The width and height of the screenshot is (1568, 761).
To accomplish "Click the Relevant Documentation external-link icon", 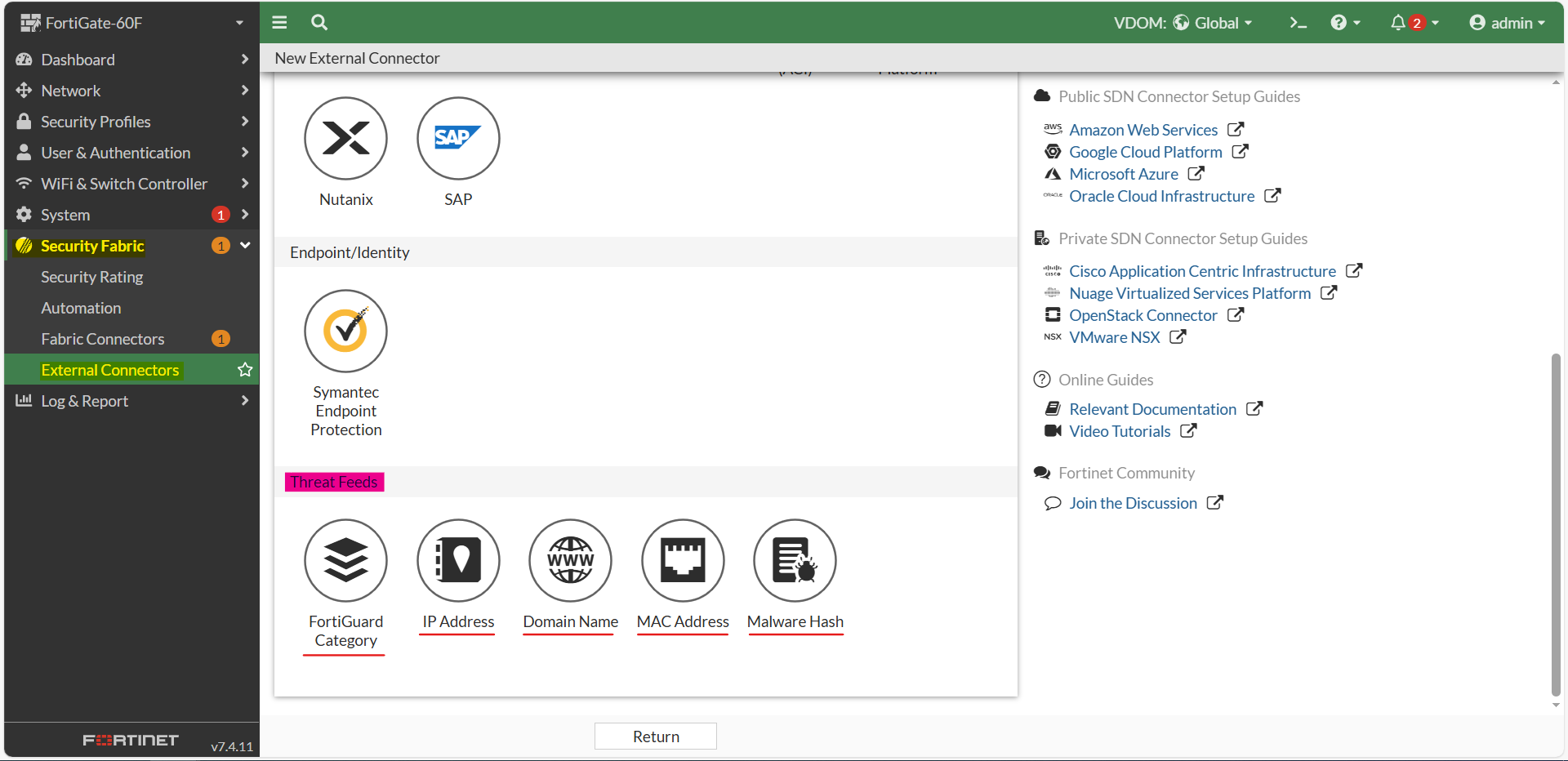I will pyautogui.click(x=1254, y=408).
